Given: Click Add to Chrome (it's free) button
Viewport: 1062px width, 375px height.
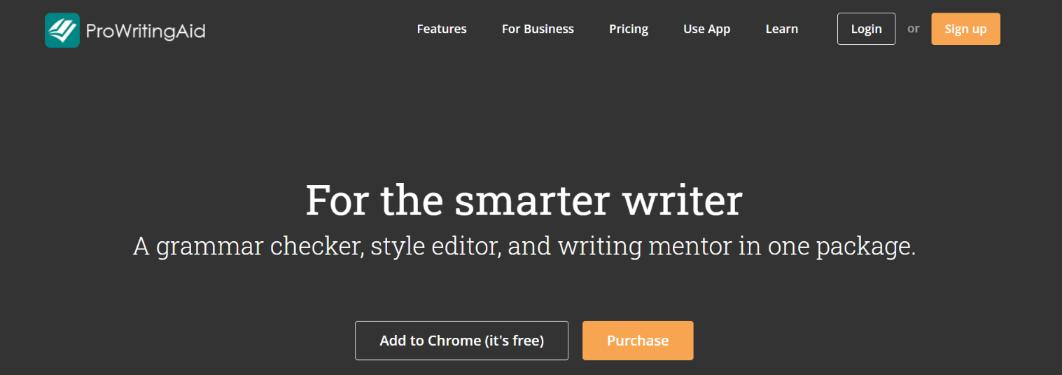Looking at the screenshot, I should (x=462, y=340).
